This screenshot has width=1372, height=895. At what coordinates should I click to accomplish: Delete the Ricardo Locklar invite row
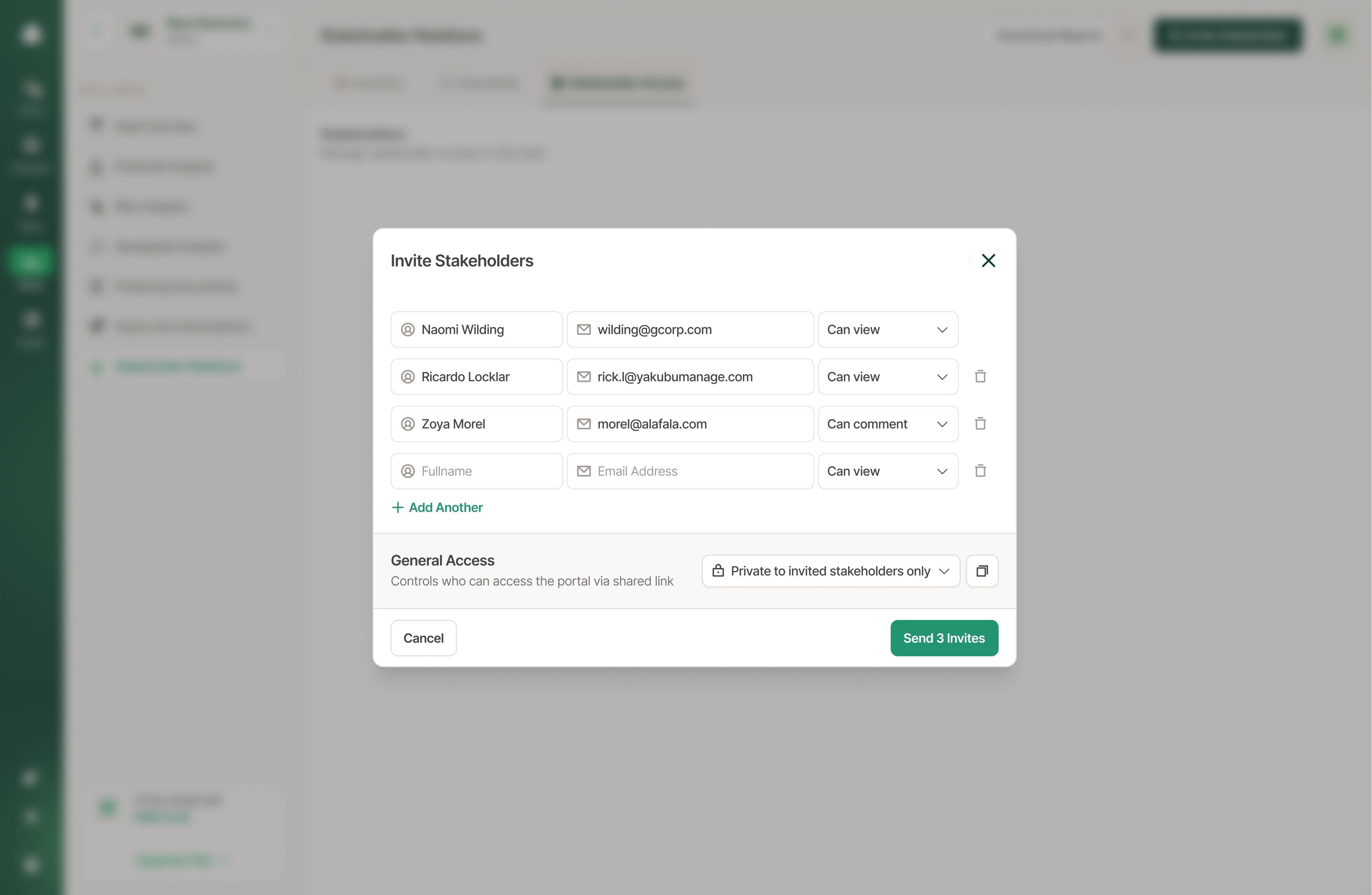(x=980, y=377)
